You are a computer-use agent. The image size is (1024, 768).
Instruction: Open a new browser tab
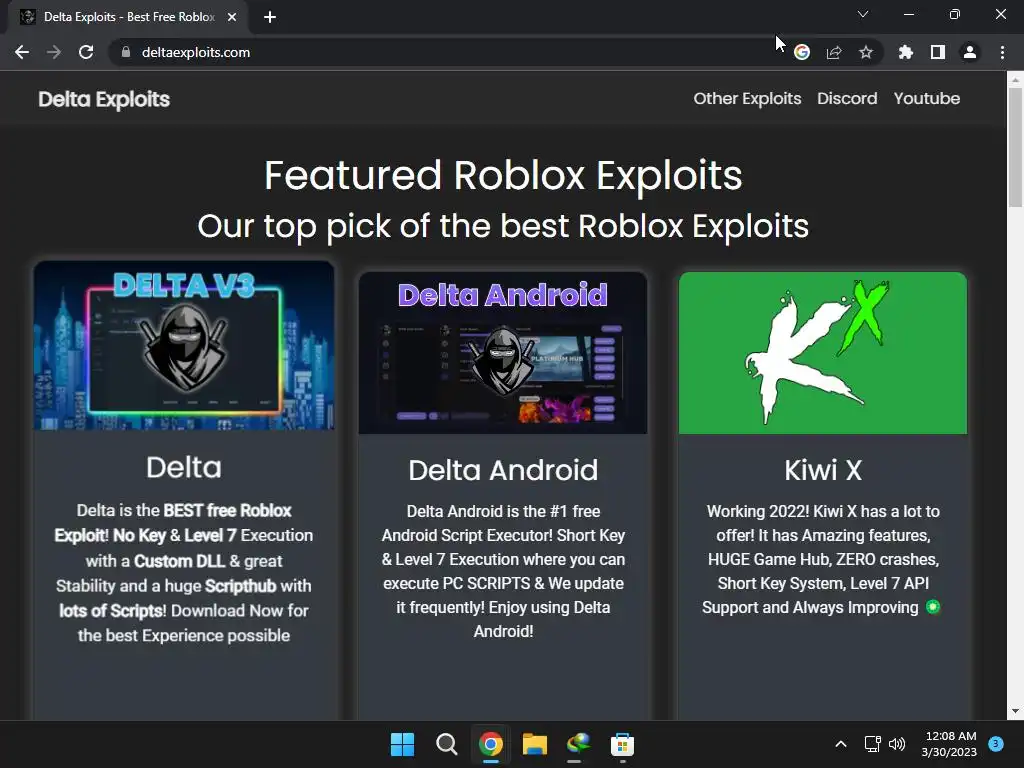pyautogui.click(x=270, y=17)
